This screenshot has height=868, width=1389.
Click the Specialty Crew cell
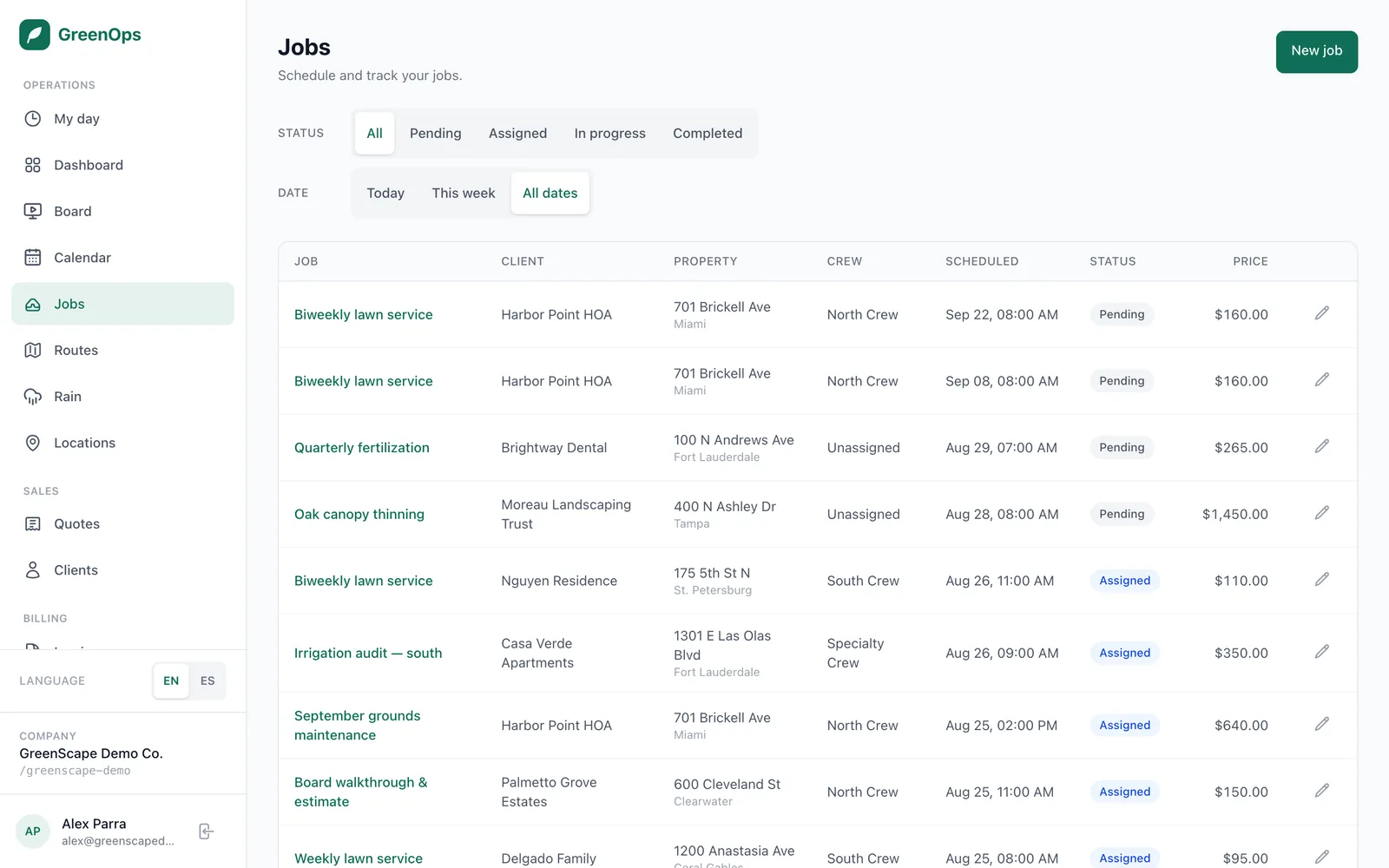[x=855, y=653]
